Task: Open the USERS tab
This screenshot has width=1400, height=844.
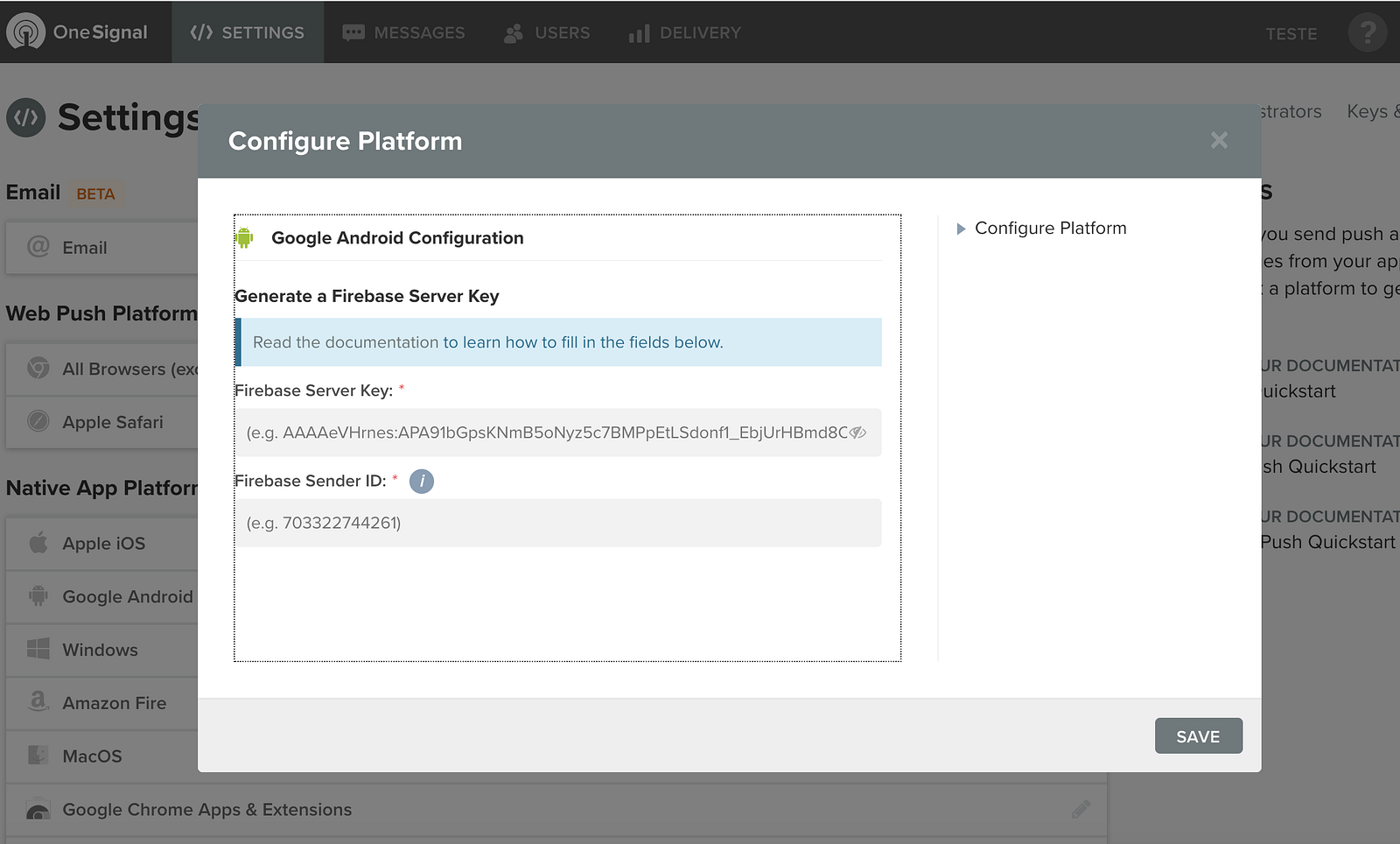Action: click(x=547, y=32)
